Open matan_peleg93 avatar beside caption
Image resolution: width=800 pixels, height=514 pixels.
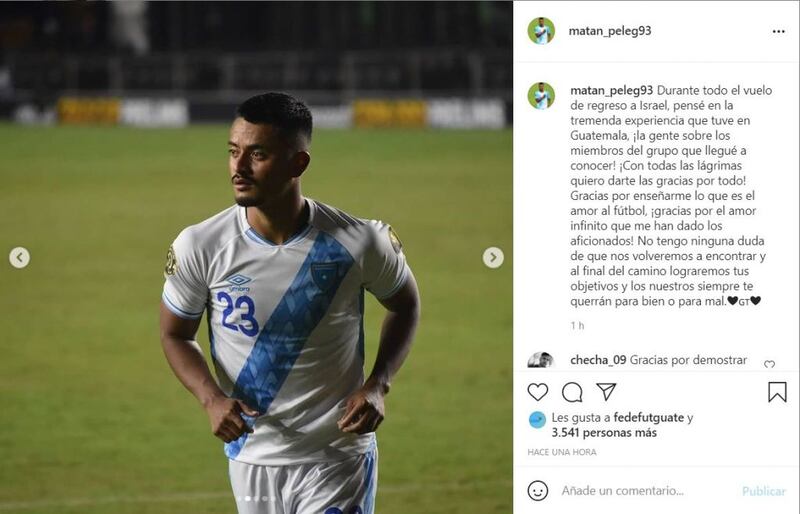541,96
